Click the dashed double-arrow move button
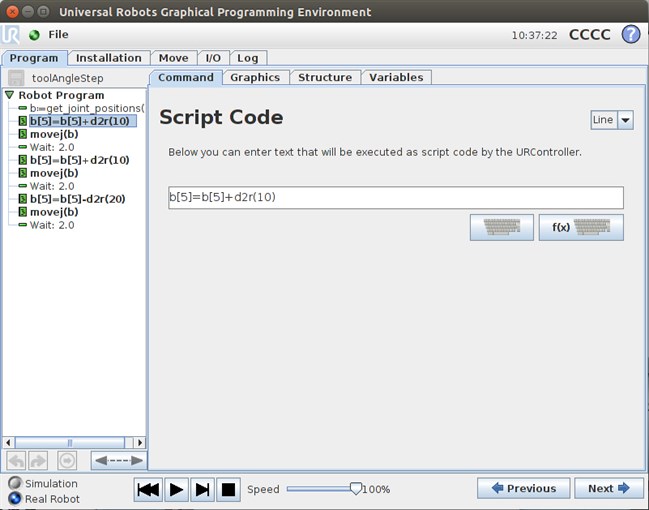649x510 pixels. [x=119, y=460]
